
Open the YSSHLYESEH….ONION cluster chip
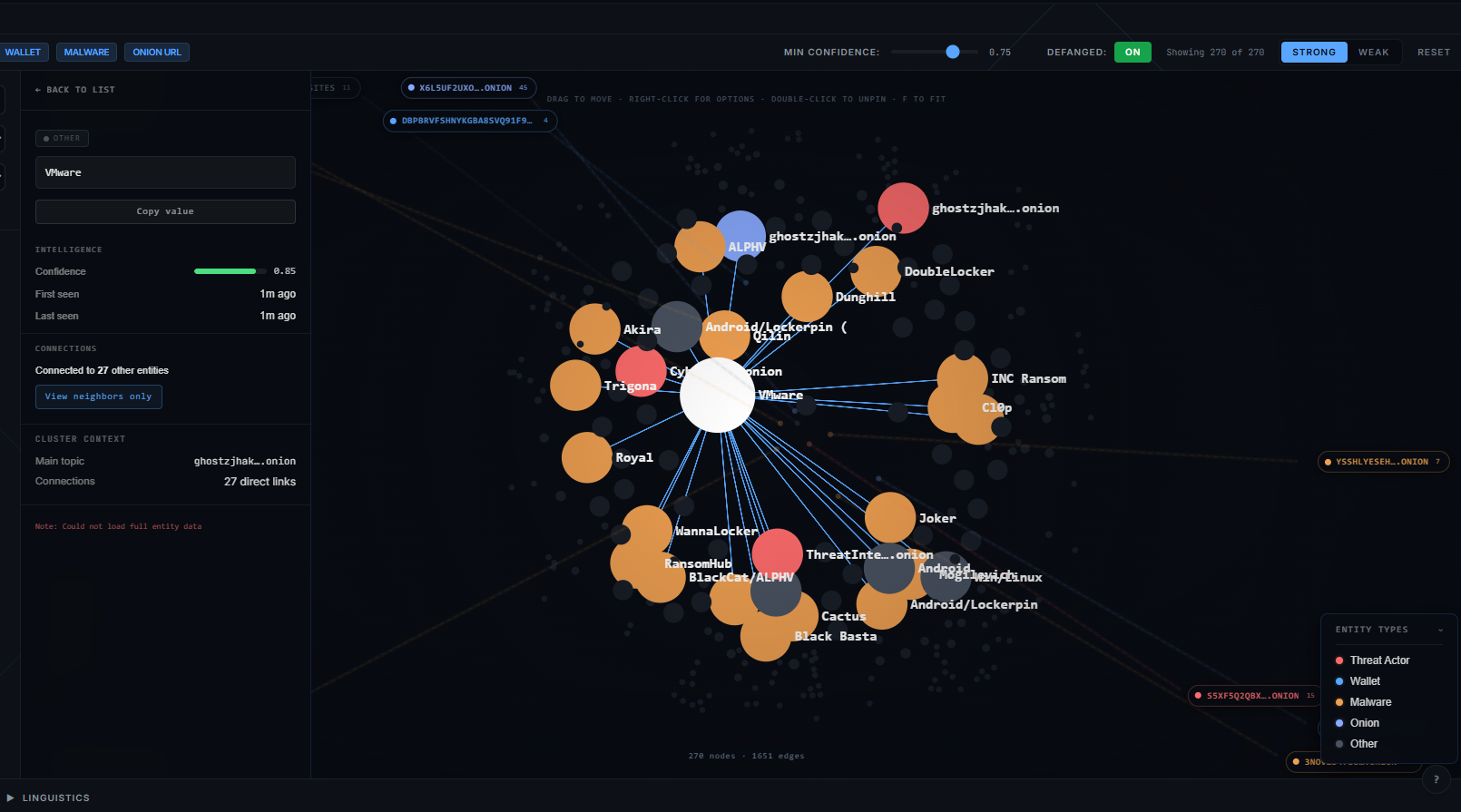[1382, 462]
